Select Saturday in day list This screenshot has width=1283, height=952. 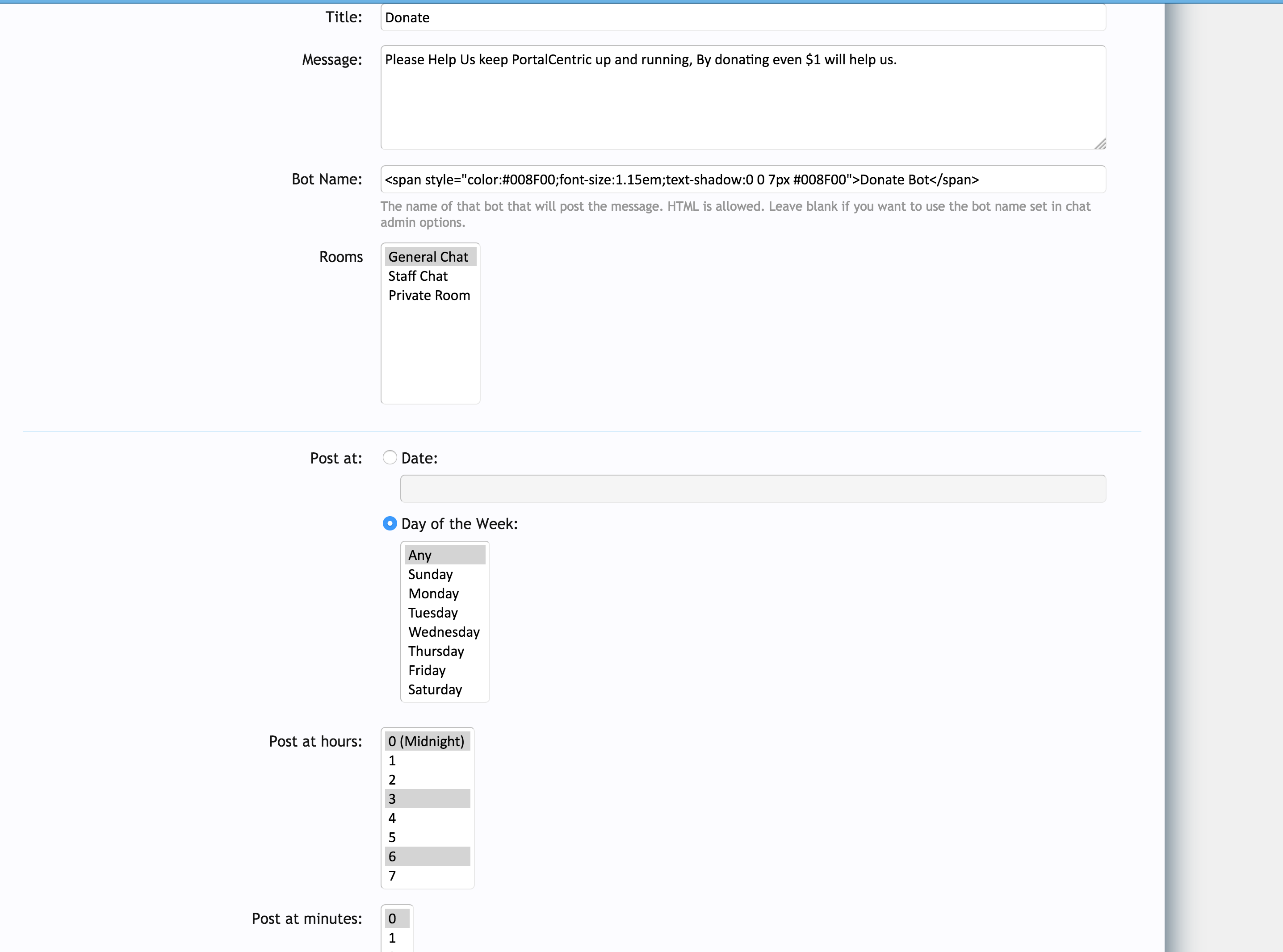[x=435, y=690]
